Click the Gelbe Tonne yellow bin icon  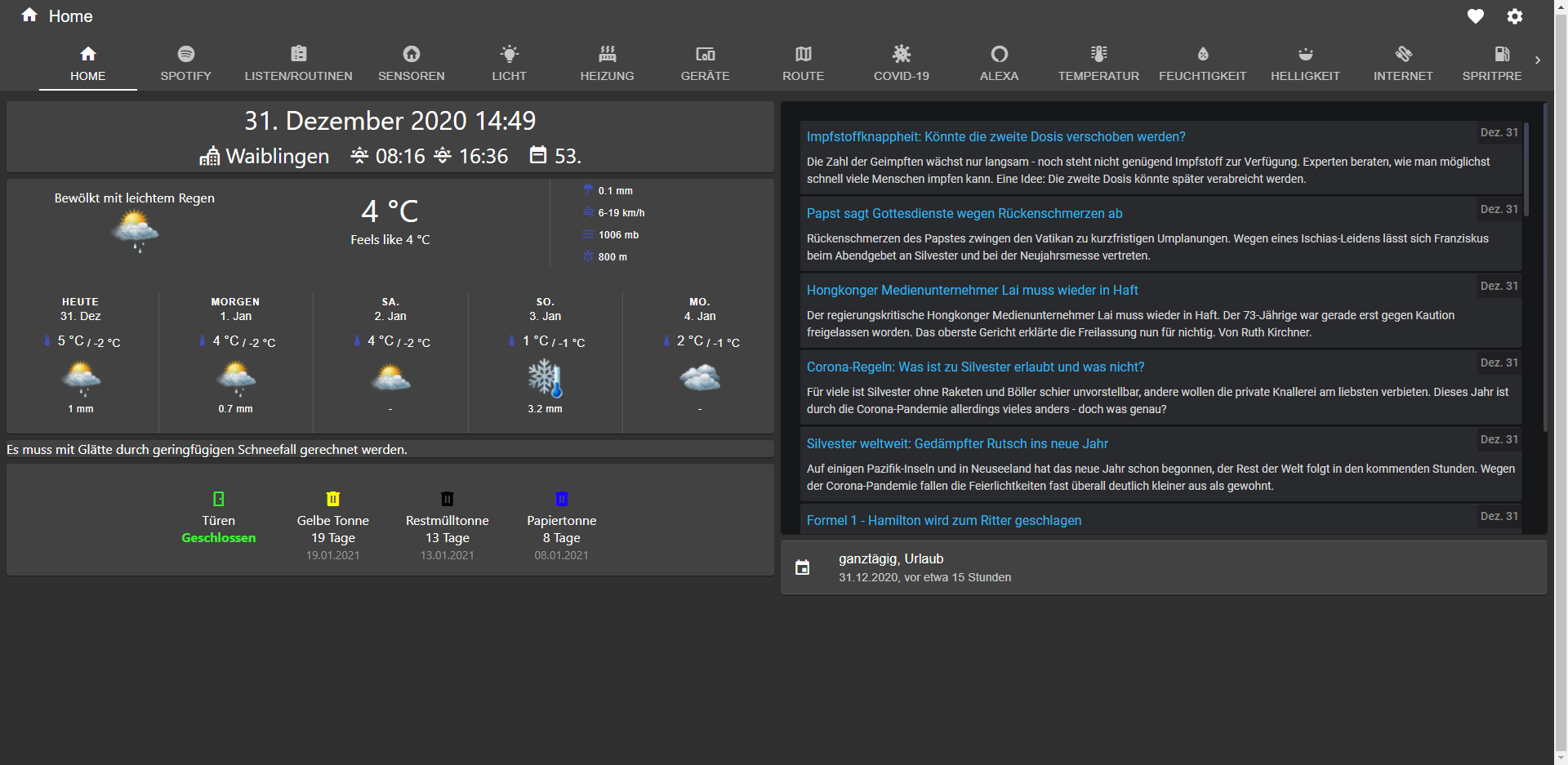pyautogui.click(x=333, y=498)
